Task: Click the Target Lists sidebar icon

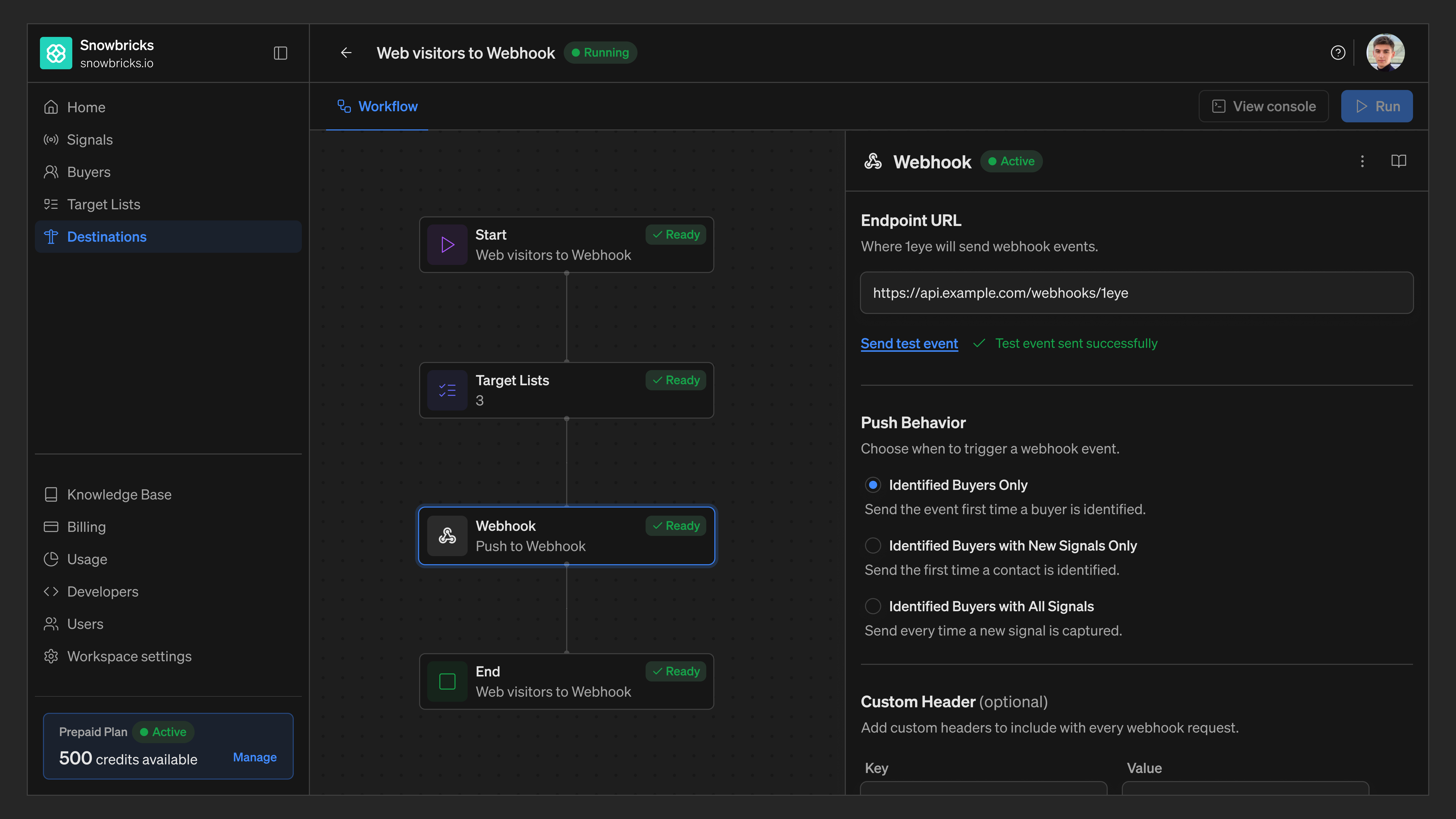Action: pos(51,204)
